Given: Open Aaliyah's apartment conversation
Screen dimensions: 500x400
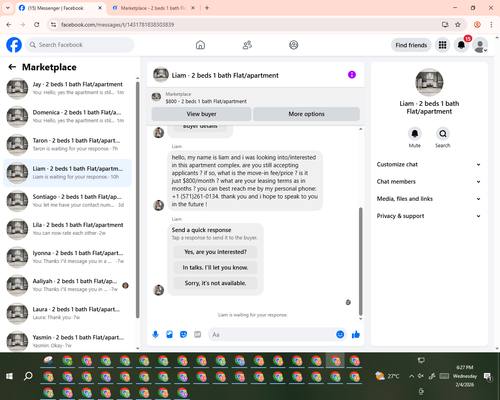Looking at the screenshot, I should click(68, 285).
